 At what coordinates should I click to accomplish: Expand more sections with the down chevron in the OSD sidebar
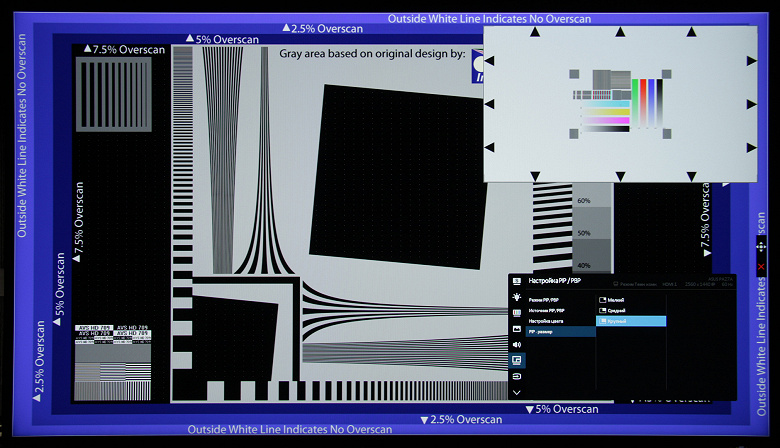(516, 392)
